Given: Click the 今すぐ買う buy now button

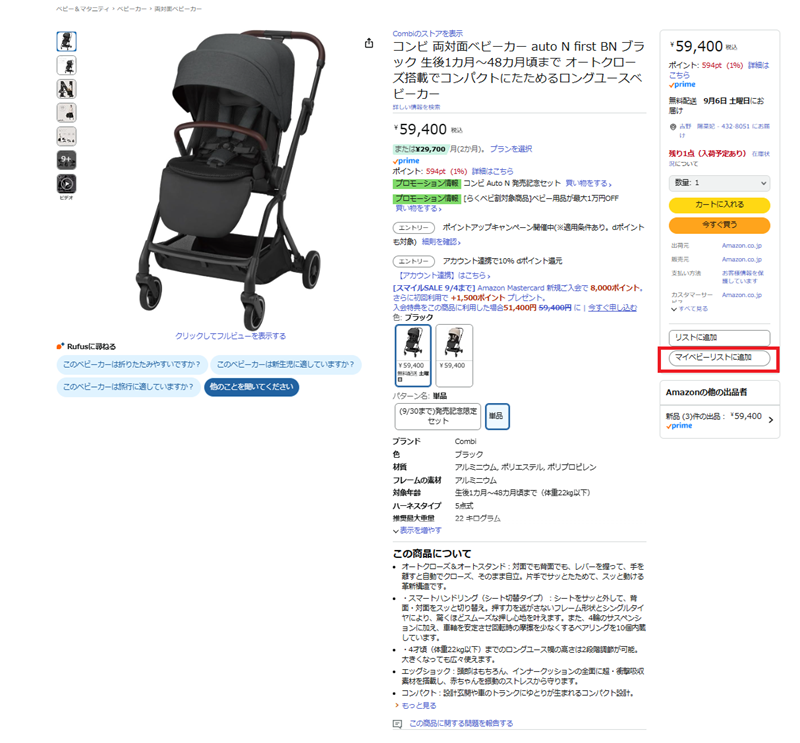Looking at the screenshot, I should pos(719,225).
